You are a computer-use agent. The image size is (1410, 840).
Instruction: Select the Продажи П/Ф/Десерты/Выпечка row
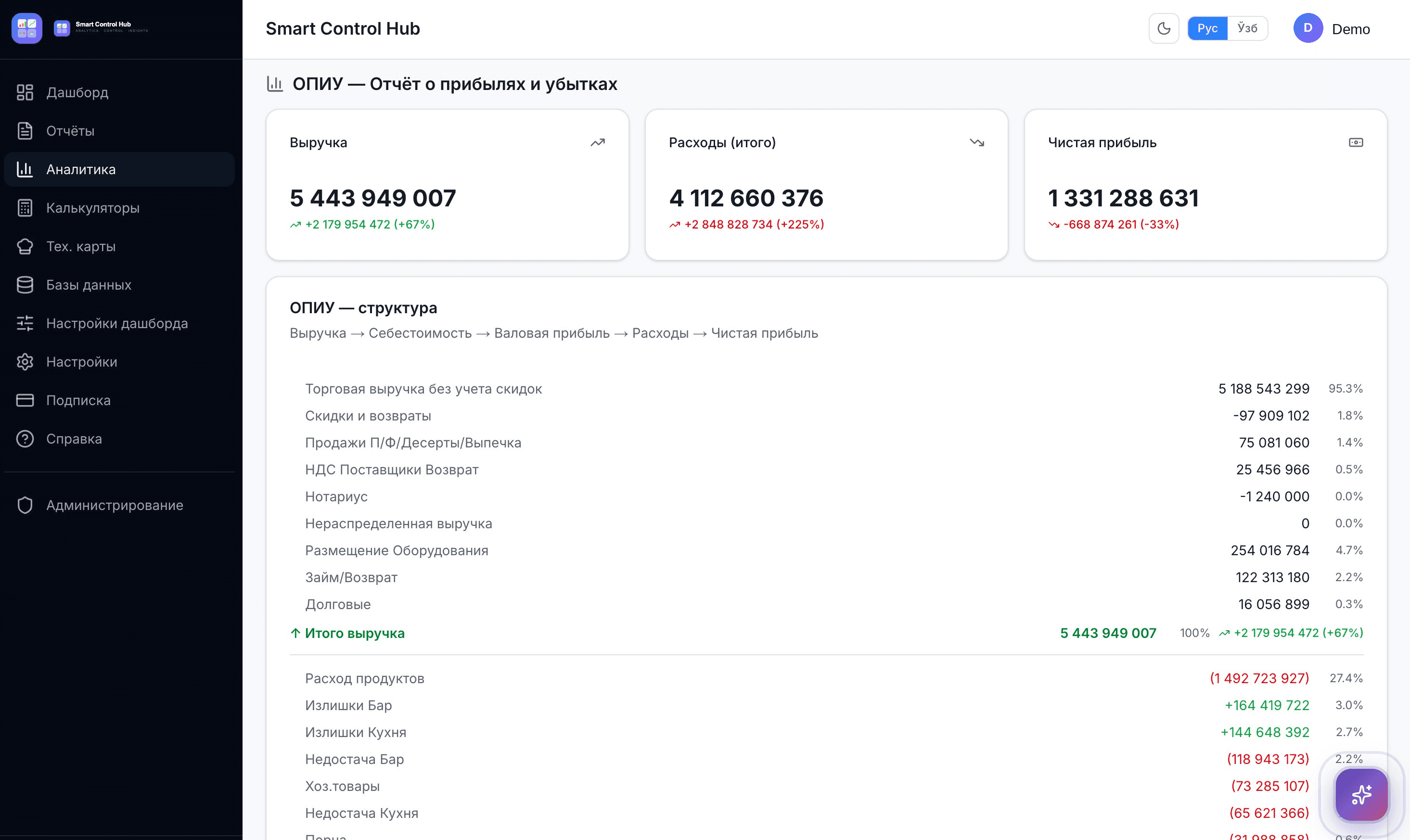(x=826, y=443)
